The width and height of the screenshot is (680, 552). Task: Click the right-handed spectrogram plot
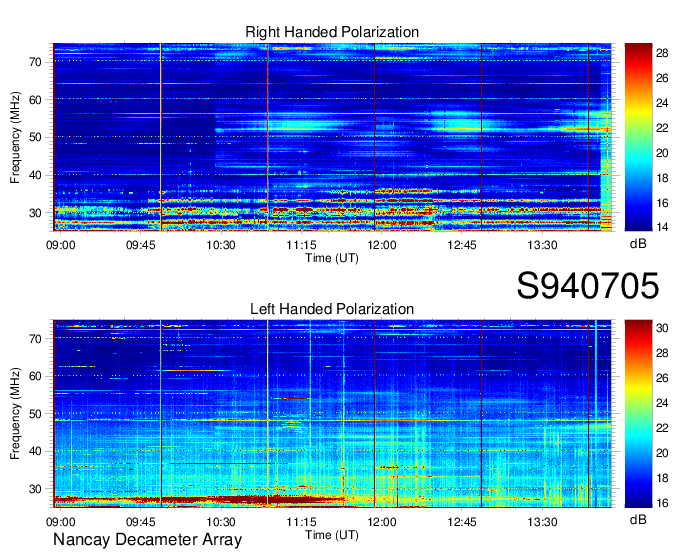pos(332,137)
